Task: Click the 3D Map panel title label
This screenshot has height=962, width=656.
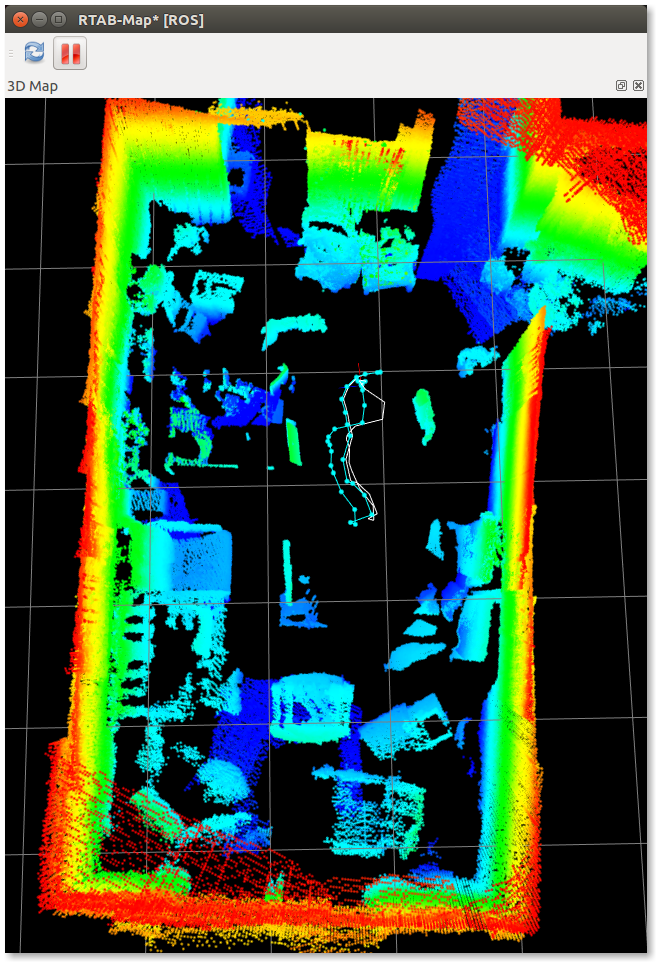Action: [x=33, y=86]
